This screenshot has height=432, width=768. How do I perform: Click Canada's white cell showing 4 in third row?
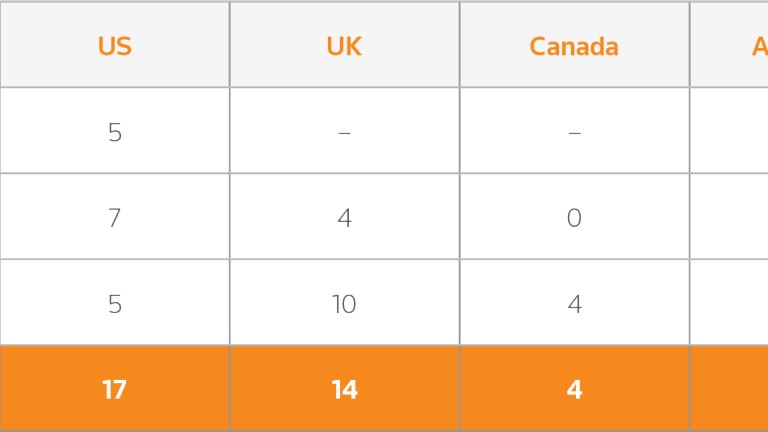click(x=574, y=304)
